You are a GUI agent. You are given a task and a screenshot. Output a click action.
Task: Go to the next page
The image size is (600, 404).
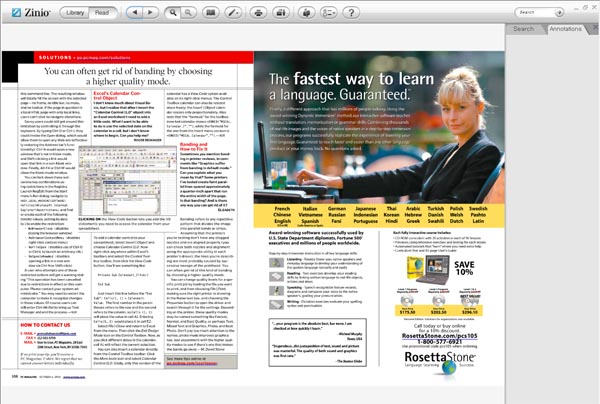click(150, 13)
